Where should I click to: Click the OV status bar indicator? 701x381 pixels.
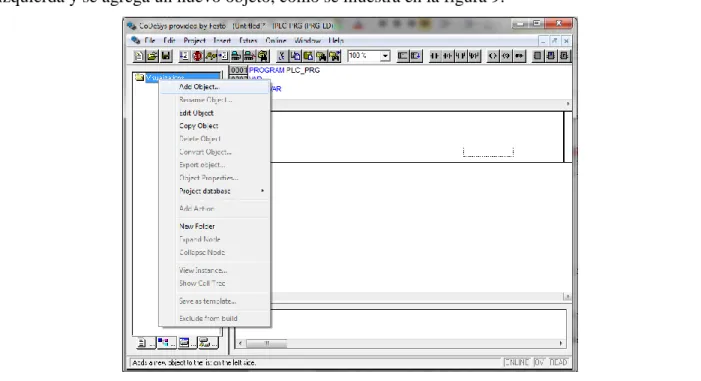coord(540,362)
